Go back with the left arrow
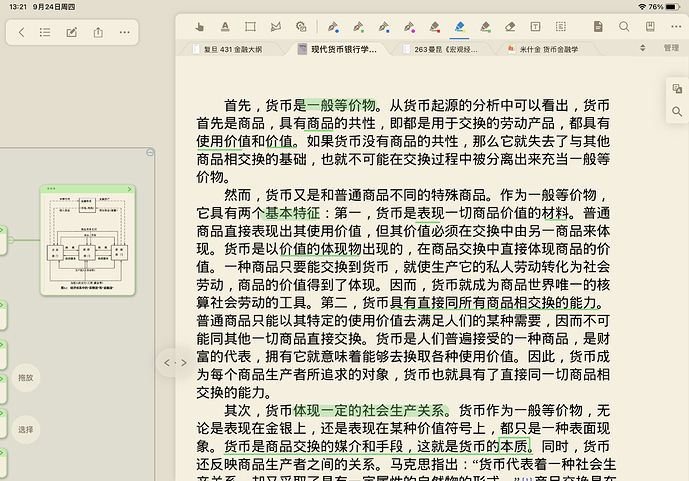The image size is (689, 481). [x=21, y=32]
